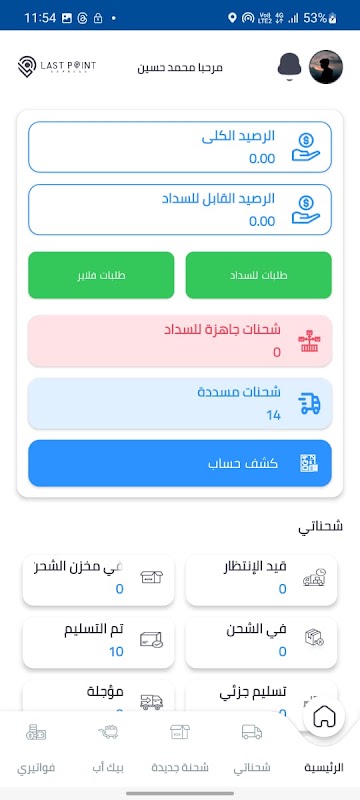Open the في الشحن shipments card
Screen dimensions: 360x800
coord(261,643)
